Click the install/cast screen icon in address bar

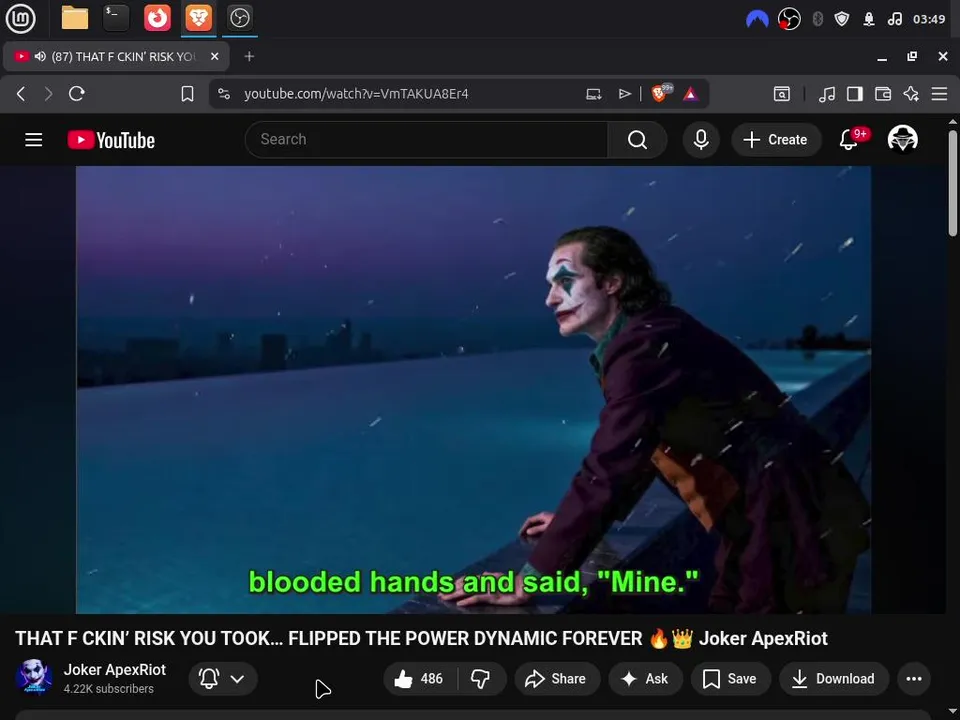coord(594,94)
